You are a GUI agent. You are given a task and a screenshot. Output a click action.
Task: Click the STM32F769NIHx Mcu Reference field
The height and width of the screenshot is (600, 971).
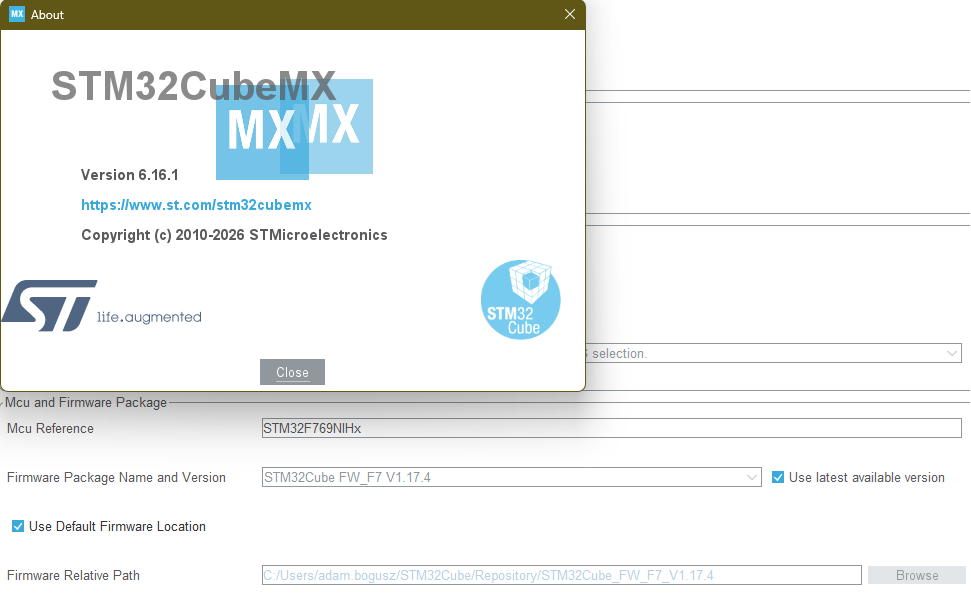point(612,428)
